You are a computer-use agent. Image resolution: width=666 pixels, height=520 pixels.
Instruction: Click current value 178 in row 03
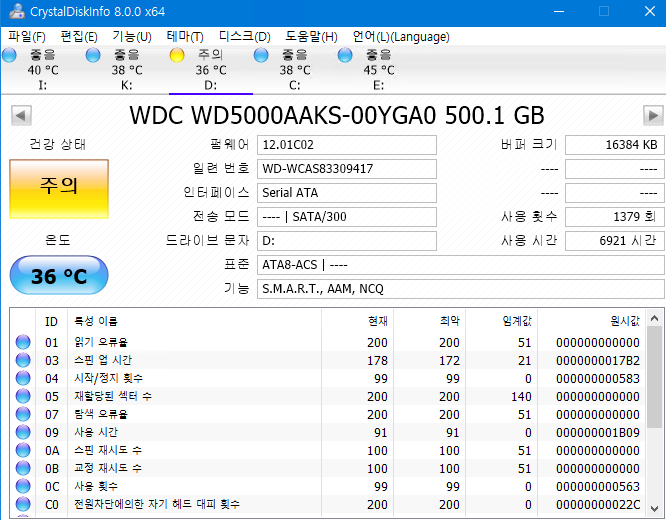(378, 361)
